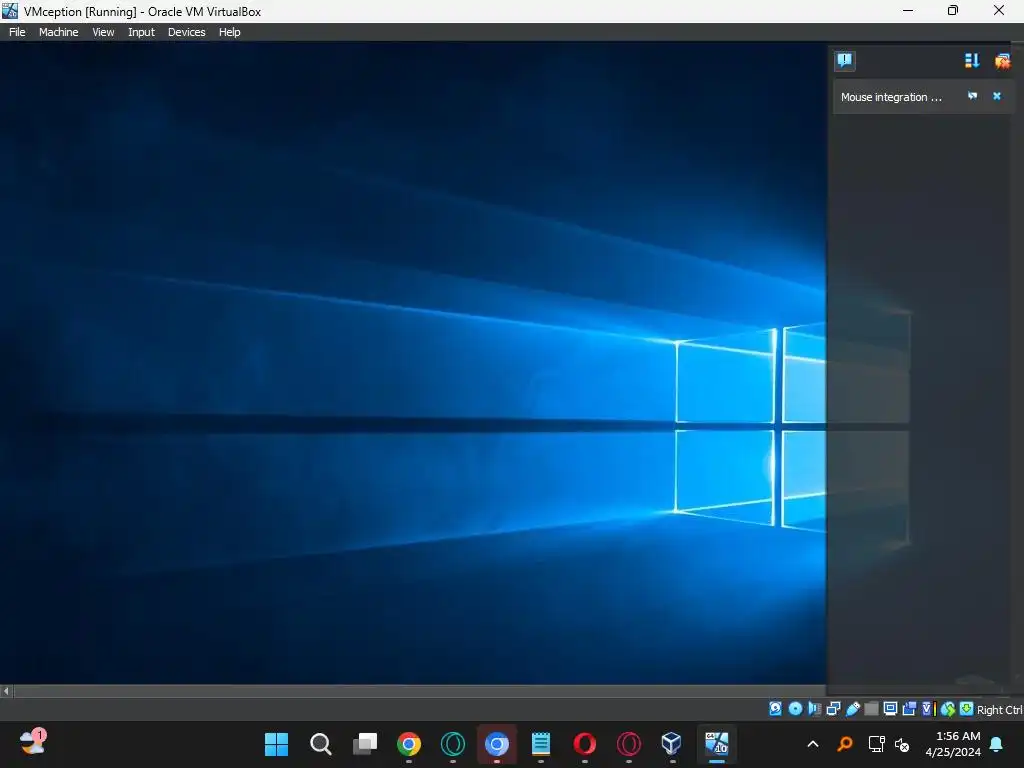Image resolution: width=1024 pixels, height=768 pixels.
Task: Open the Windows Start menu on taskbar
Action: click(x=276, y=744)
